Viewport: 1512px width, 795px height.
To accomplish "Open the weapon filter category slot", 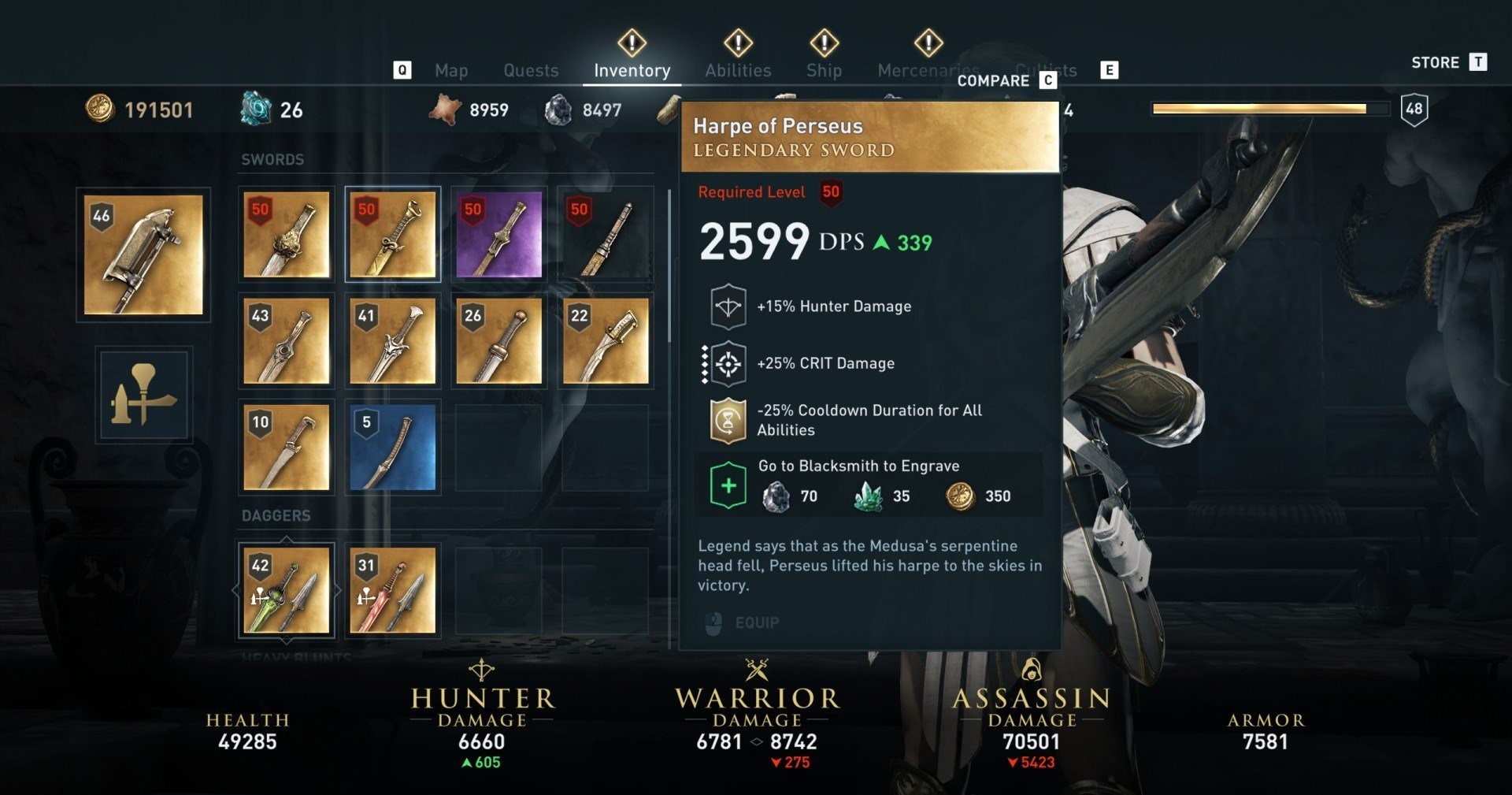I will [x=143, y=395].
